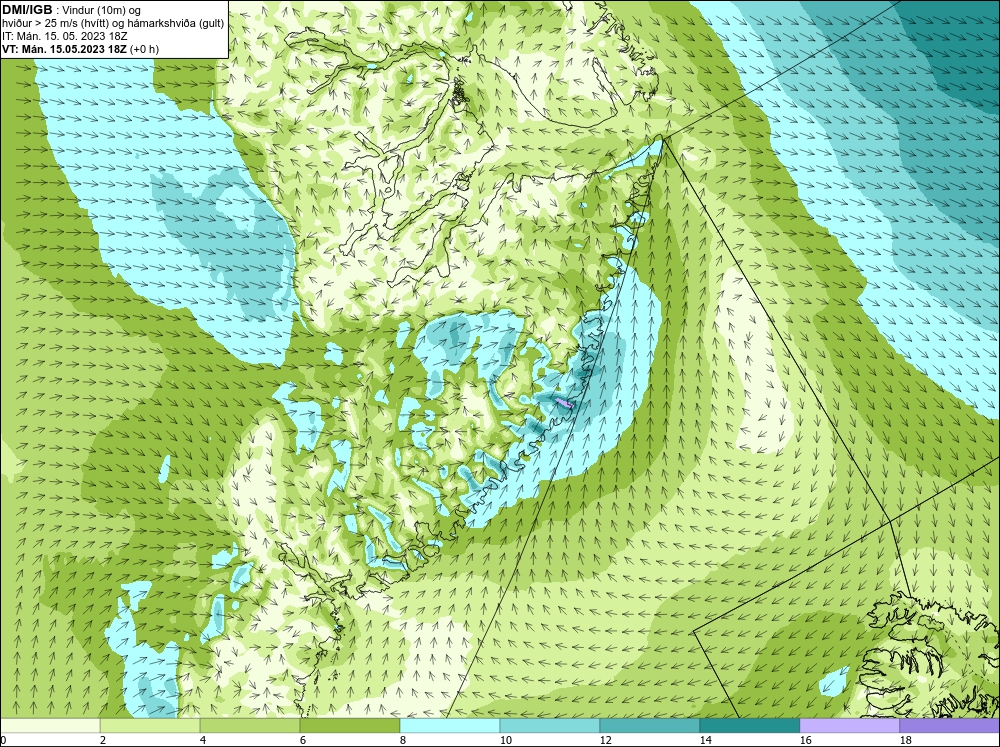This screenshot has width=1000, height=747.
Task: Click the medium green 4–6 m/s legend swatch
Action: pyautogui.click(x=249, y=725)
